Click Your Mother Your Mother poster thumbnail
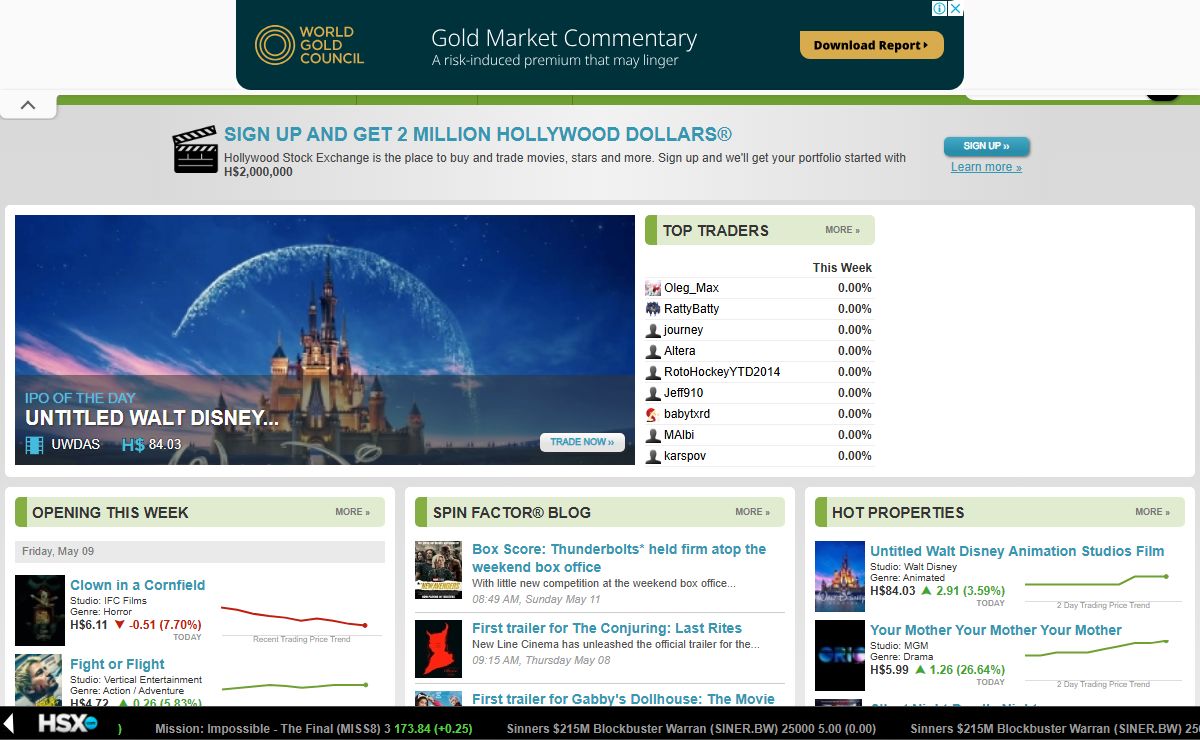 tap(840, 655)
